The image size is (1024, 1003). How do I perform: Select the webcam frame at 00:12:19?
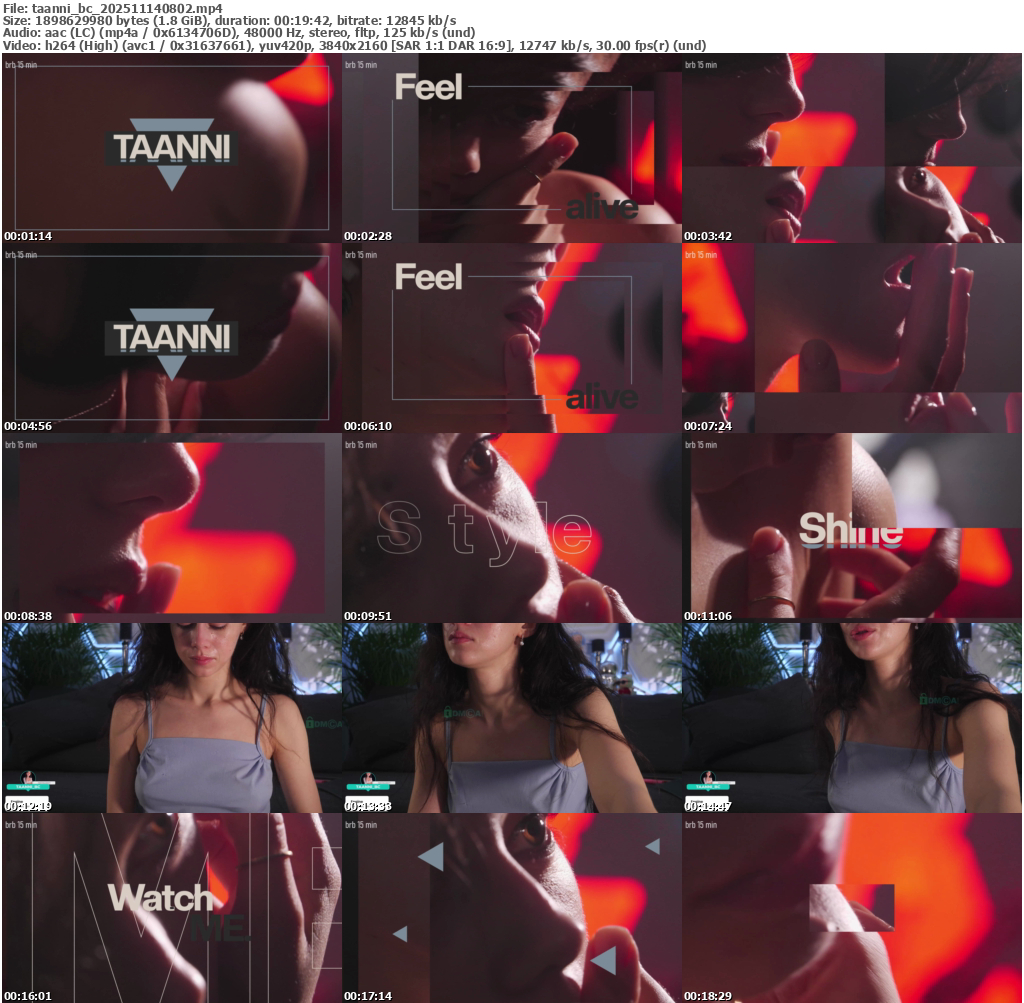(172, 718)
